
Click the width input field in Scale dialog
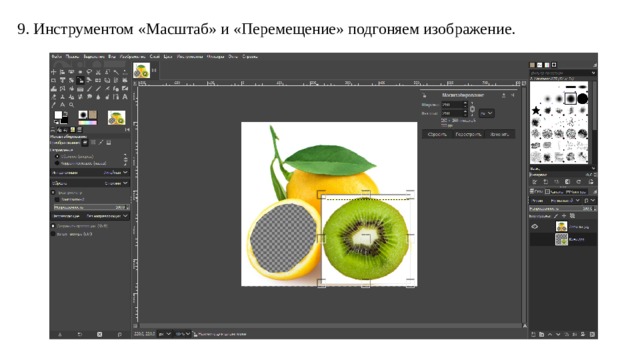click(454, 104)
